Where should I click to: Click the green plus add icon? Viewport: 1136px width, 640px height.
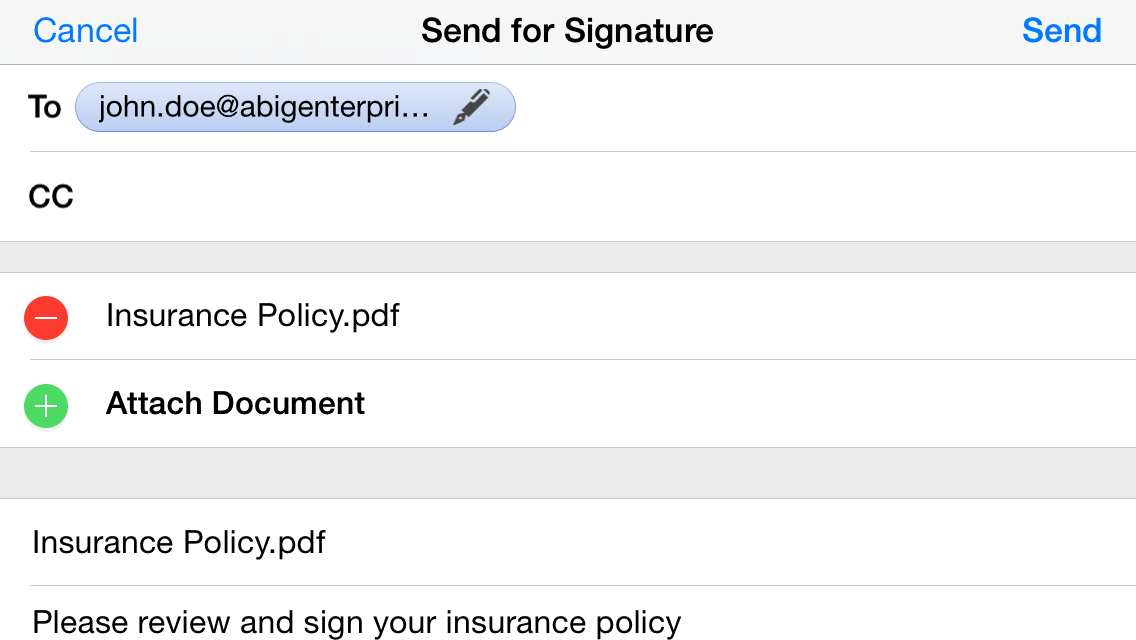[46, 405]
